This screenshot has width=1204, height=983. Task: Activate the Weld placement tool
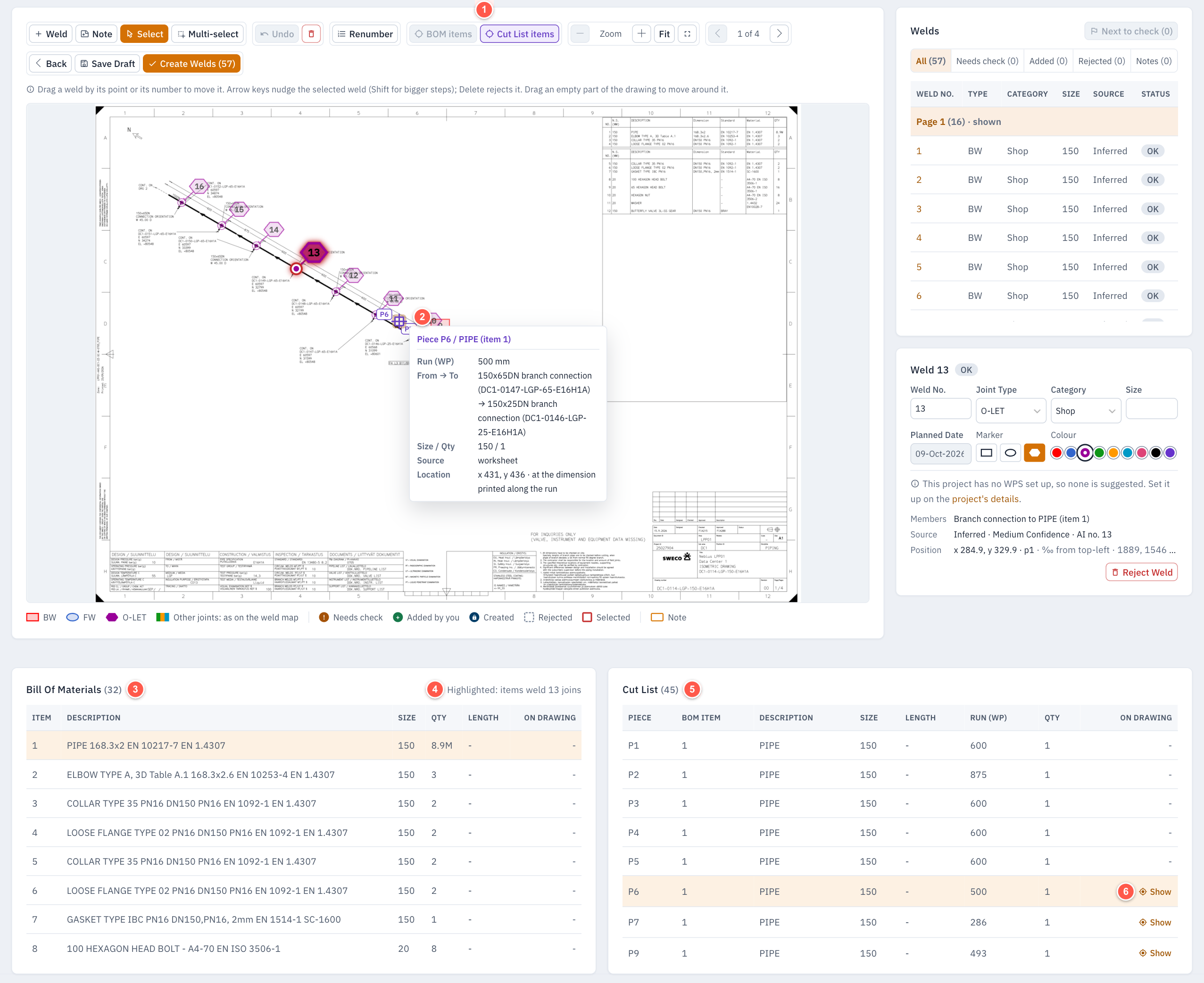tap(51, 34)
